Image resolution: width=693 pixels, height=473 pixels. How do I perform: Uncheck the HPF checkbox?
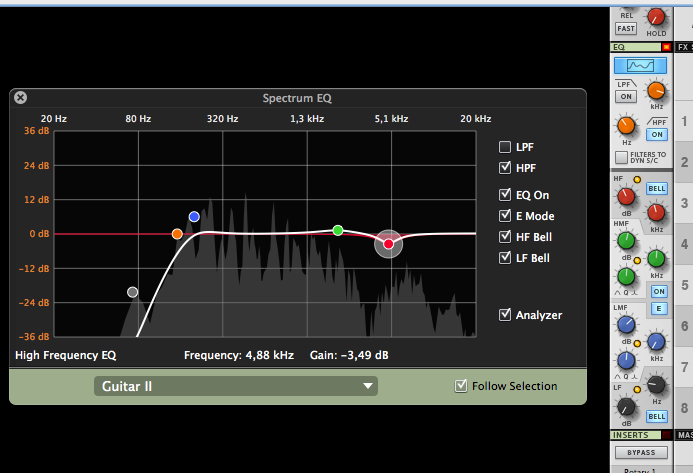click(x=505, y=168)
